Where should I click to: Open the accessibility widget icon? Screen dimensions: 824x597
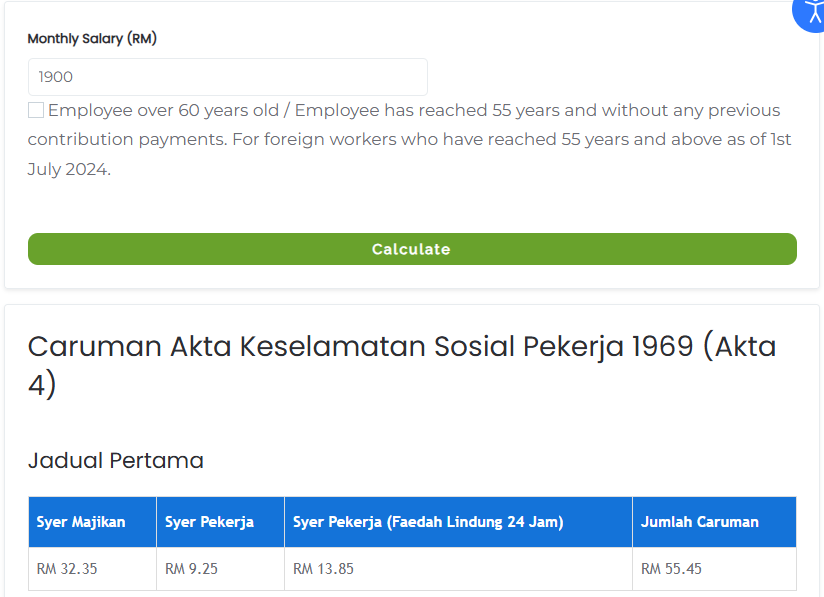(x=810, y=13)
